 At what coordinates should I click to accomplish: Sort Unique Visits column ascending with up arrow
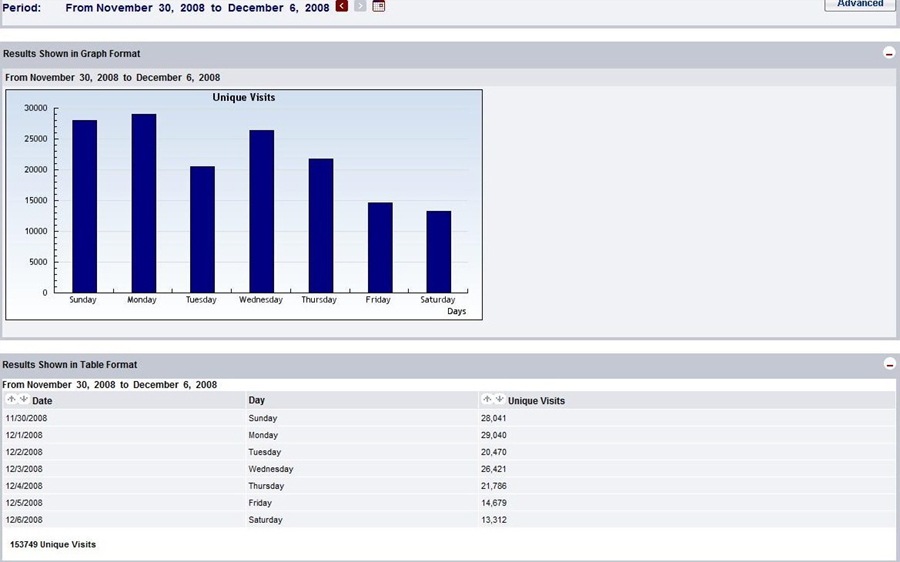(x=487, y=400)
